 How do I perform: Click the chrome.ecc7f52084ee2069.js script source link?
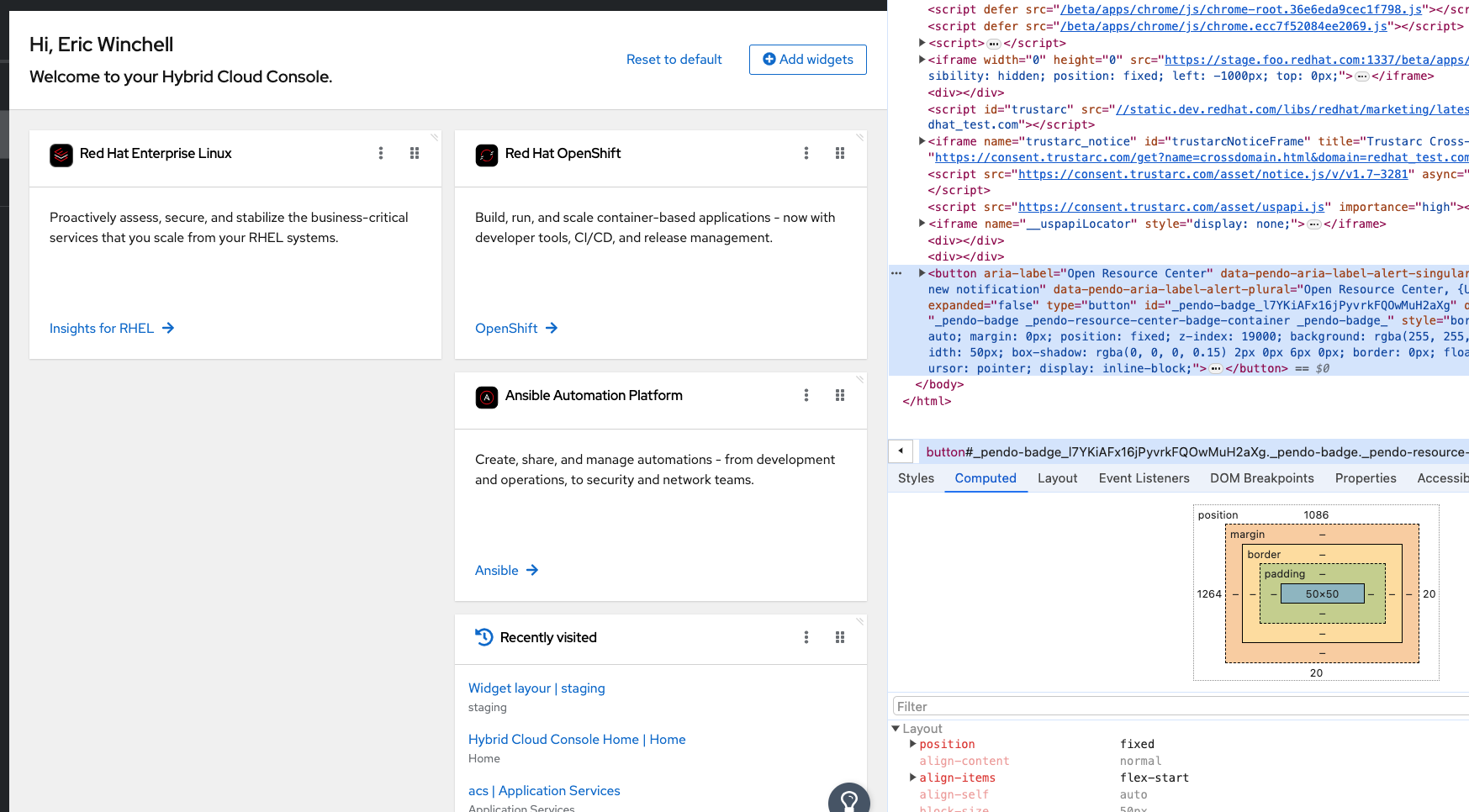[x=1223, y=26]
